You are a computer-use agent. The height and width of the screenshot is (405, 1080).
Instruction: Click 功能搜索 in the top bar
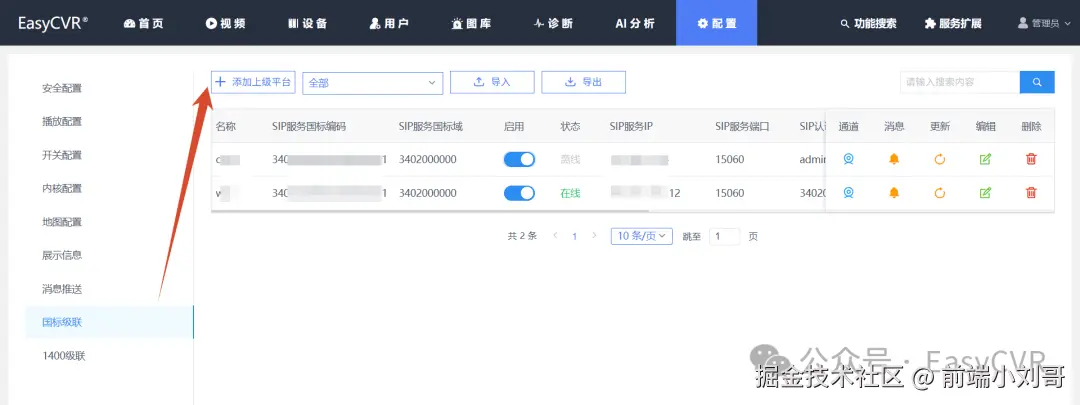[x=869, y=23]
